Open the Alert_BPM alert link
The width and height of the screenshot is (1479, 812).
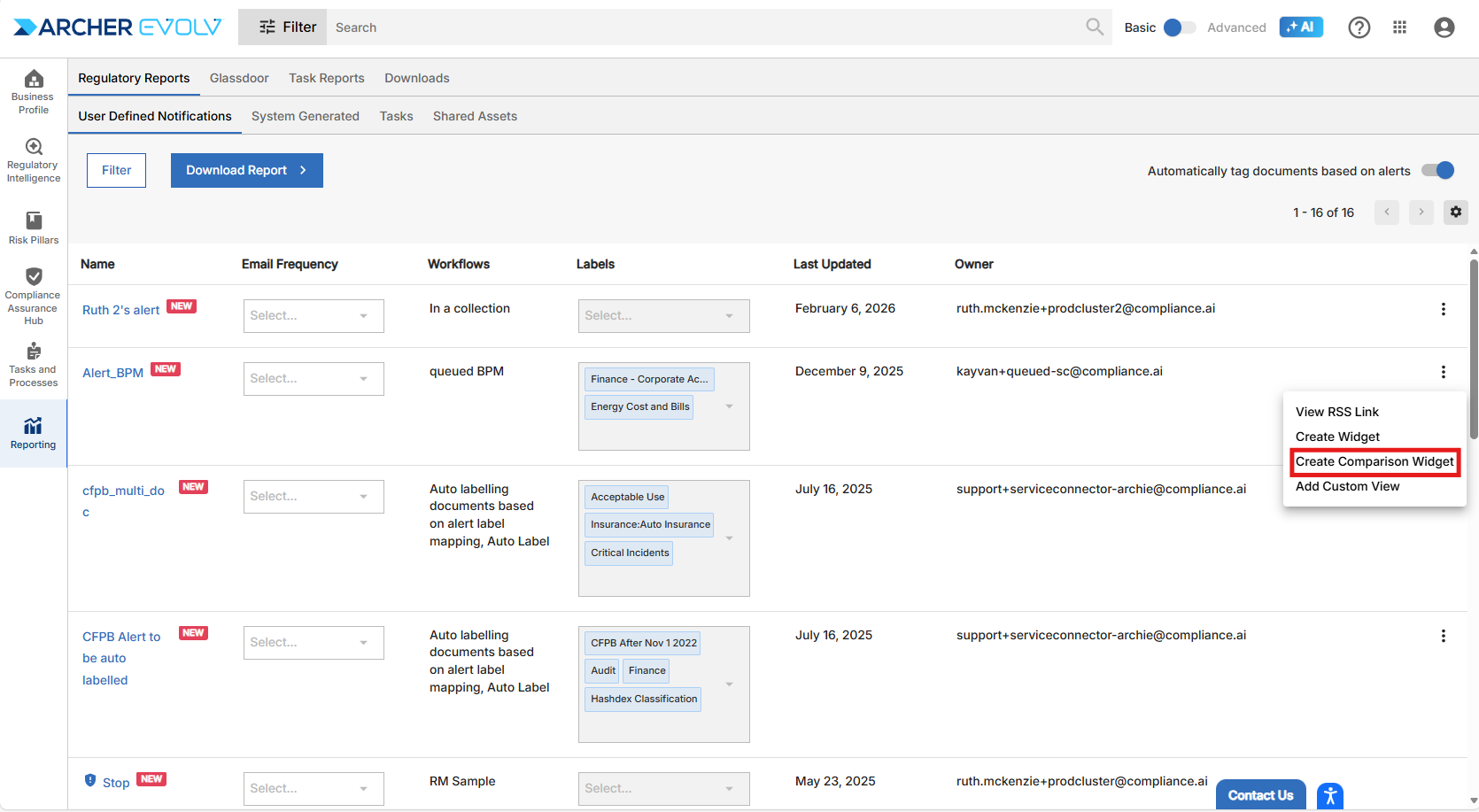click(112, 373)
